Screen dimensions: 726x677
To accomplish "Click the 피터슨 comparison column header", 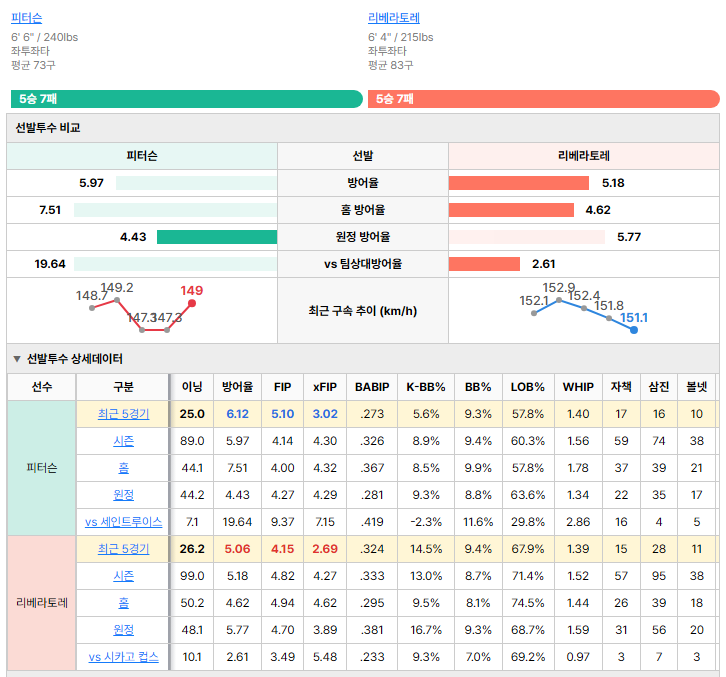I will [142, 156].
